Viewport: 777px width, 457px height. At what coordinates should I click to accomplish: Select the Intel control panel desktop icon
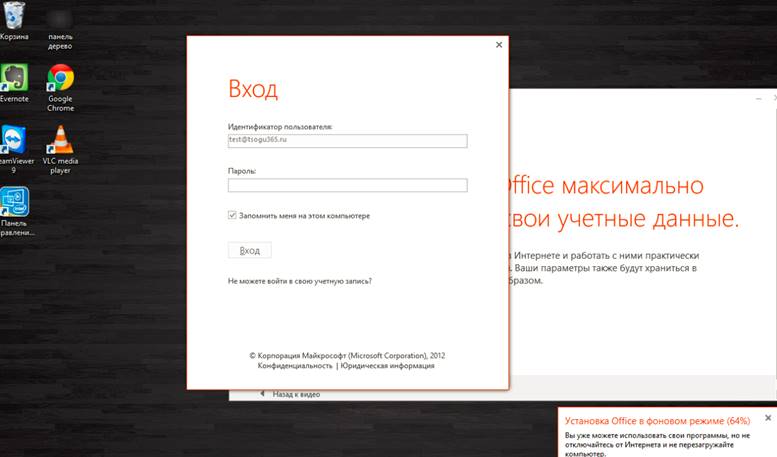tap(15, 212)
